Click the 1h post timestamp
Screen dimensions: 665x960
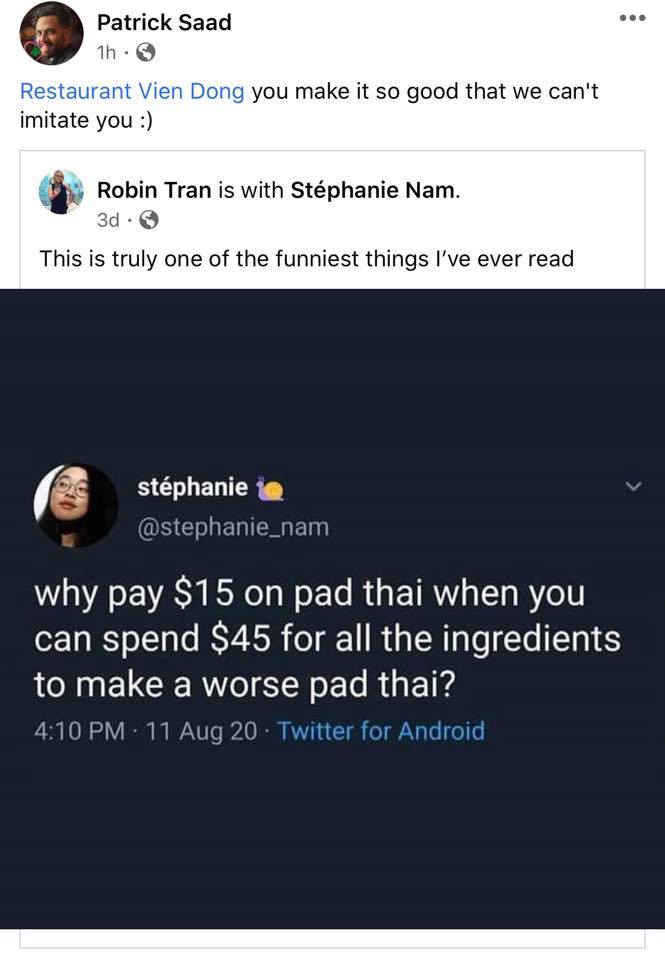107,53
